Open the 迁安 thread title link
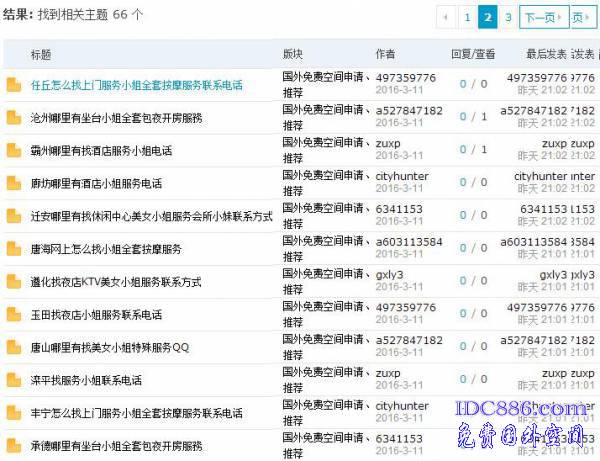The width and height of the screenshot is (600, 461). pyautogui.click(x=151, y=216)
